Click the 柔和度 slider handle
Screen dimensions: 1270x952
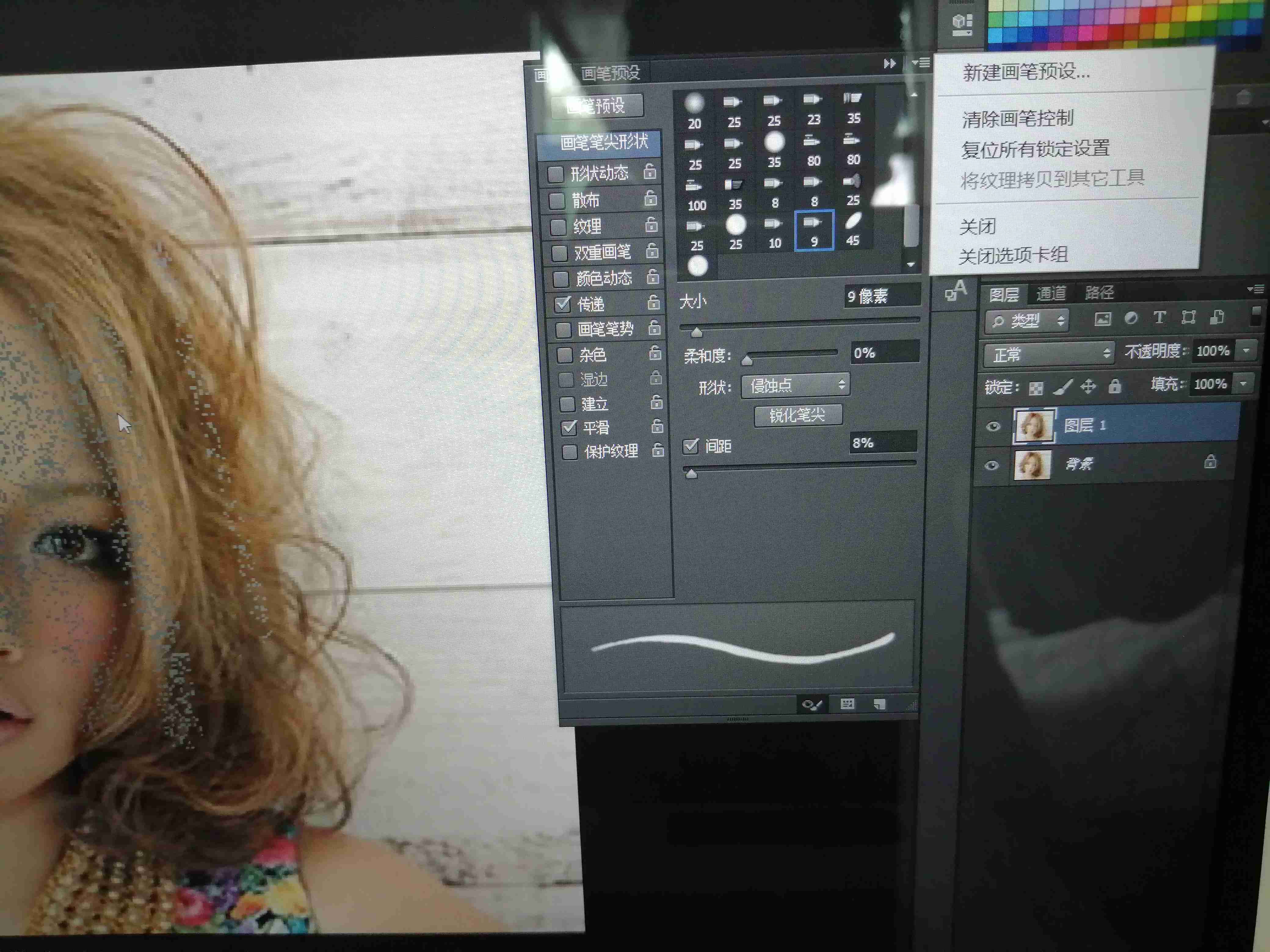747,360
